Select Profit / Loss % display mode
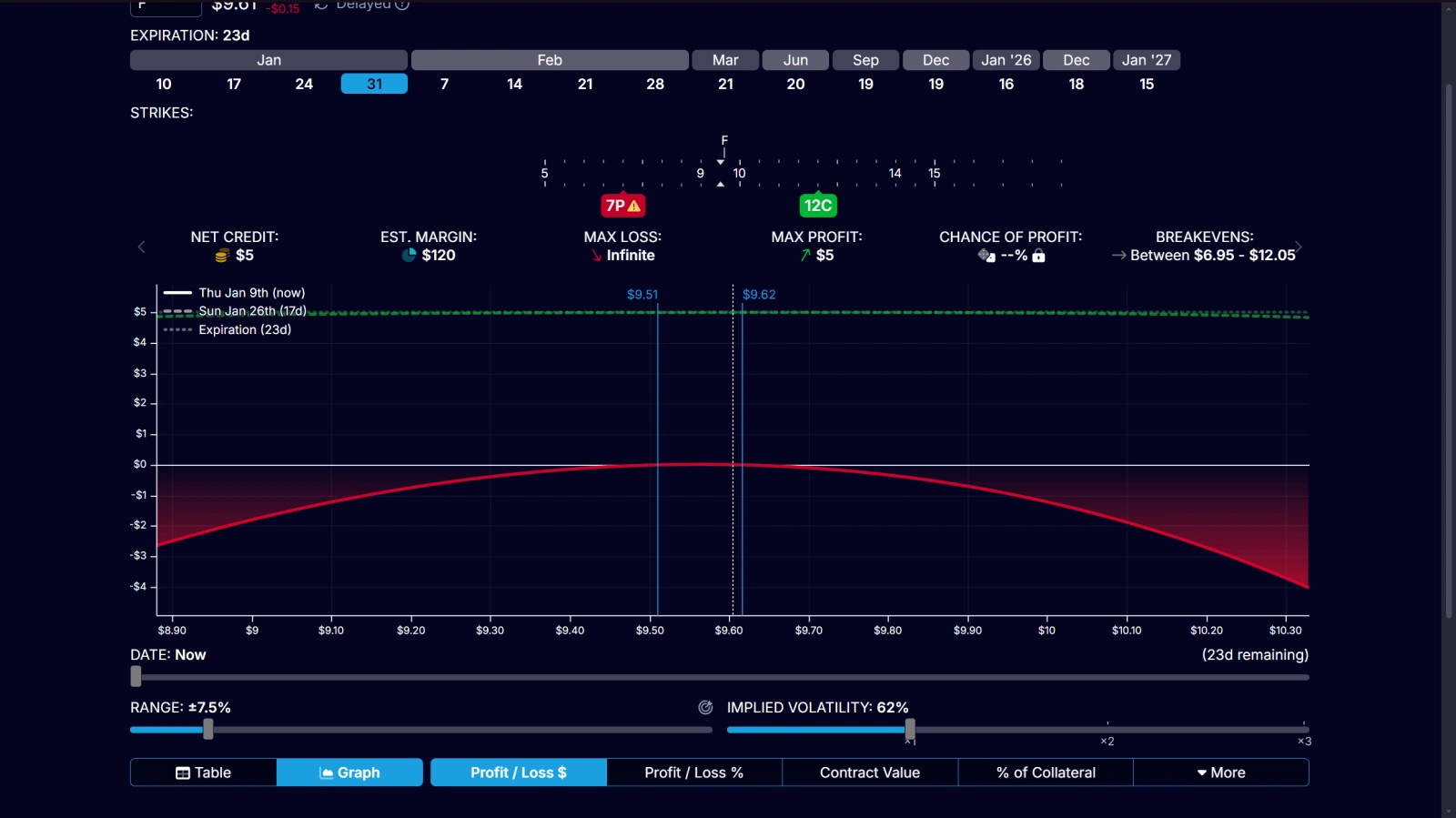 click(694, 773)
